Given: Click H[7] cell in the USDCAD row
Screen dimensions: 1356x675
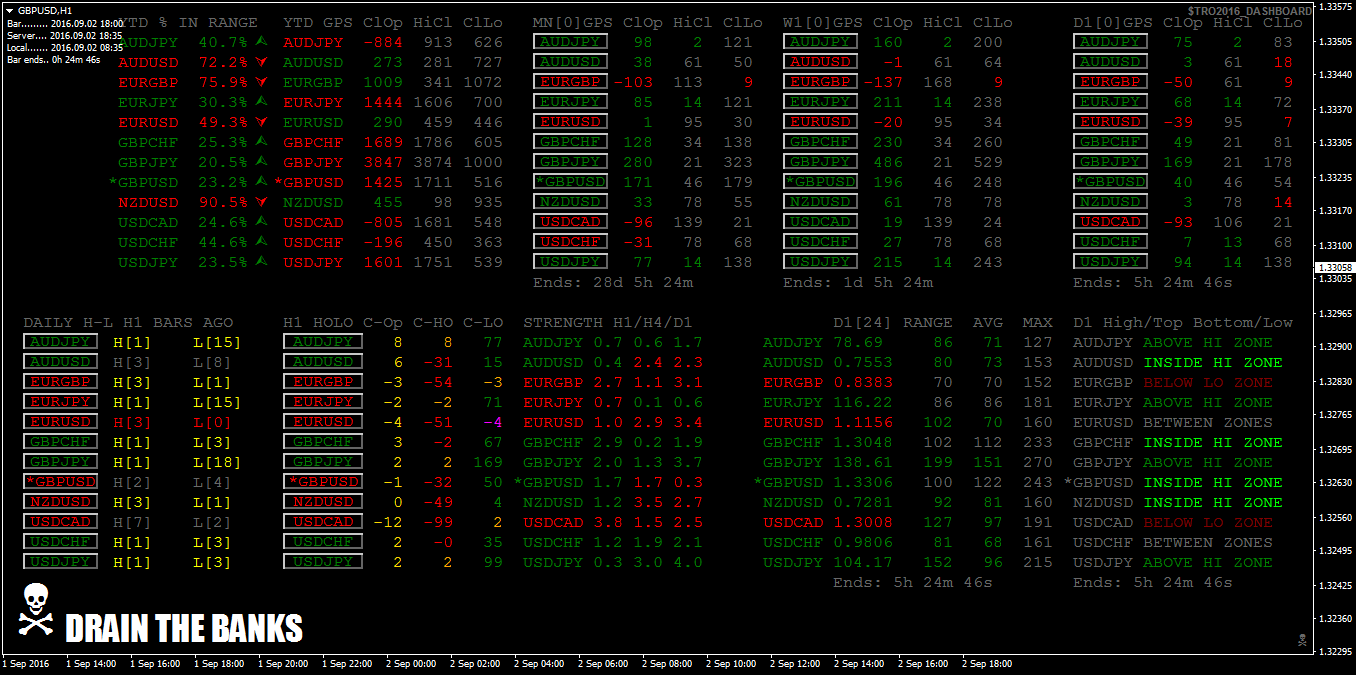Looking at the screenshot, I should click(x=131, y=522).
